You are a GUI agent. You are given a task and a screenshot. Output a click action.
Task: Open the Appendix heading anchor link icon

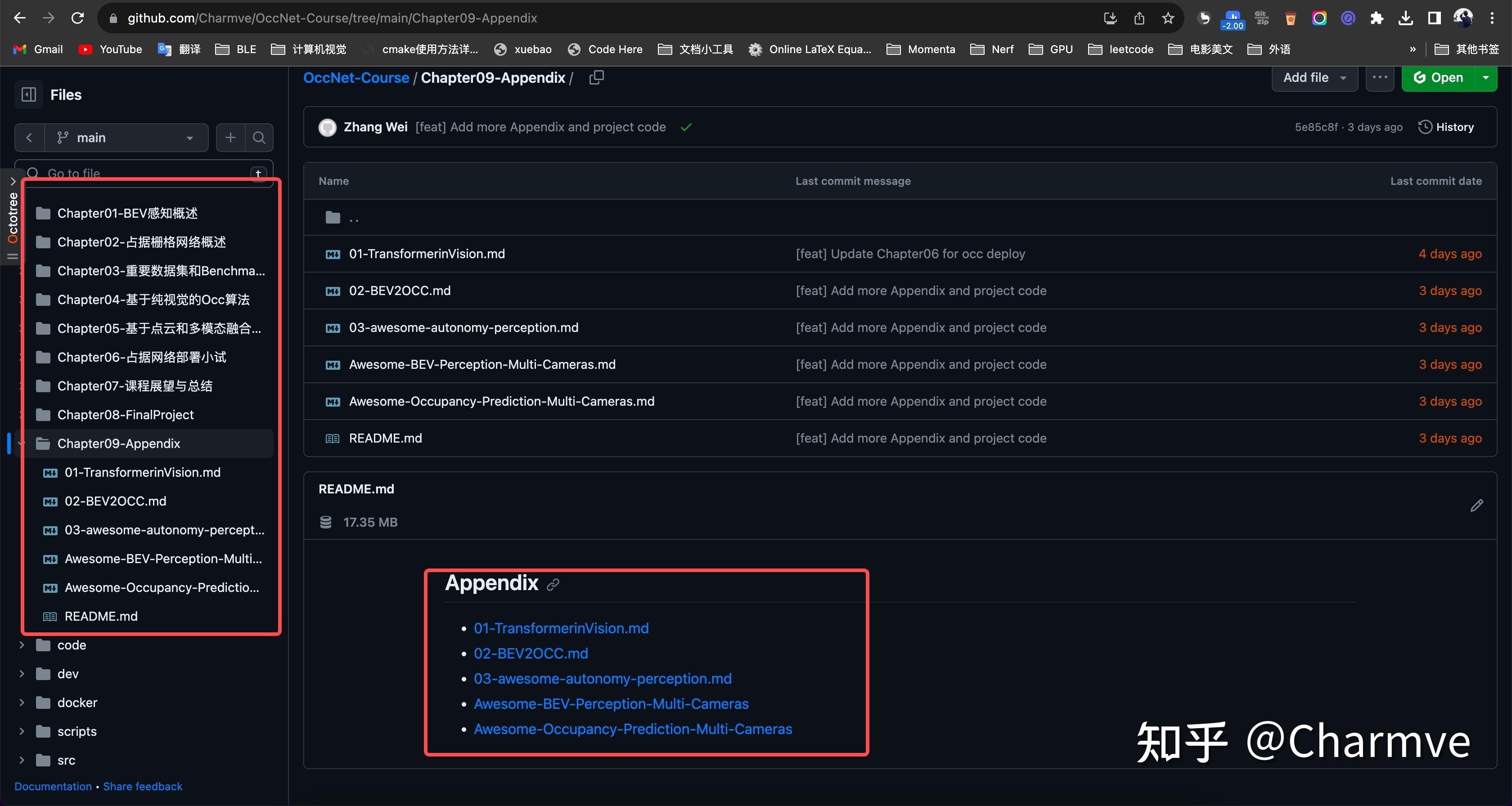point(553,584)
